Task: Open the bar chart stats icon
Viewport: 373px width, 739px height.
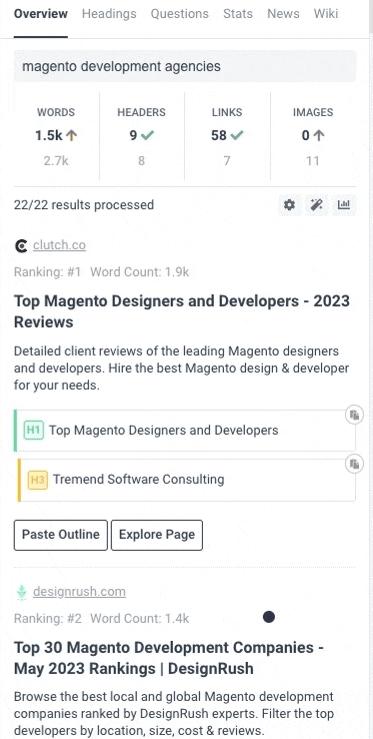Action: point(344,205)
